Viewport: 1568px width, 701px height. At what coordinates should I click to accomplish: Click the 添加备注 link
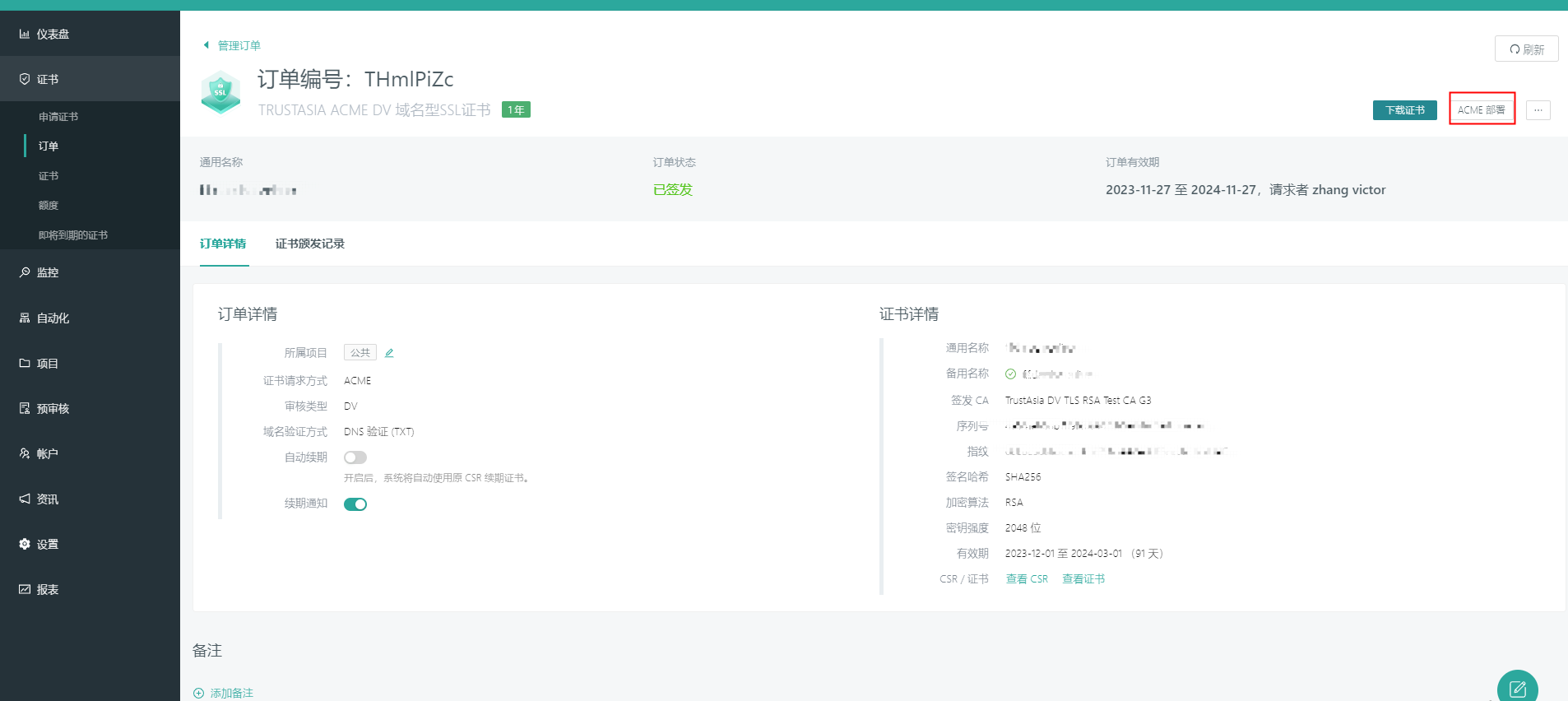point(231,694)
